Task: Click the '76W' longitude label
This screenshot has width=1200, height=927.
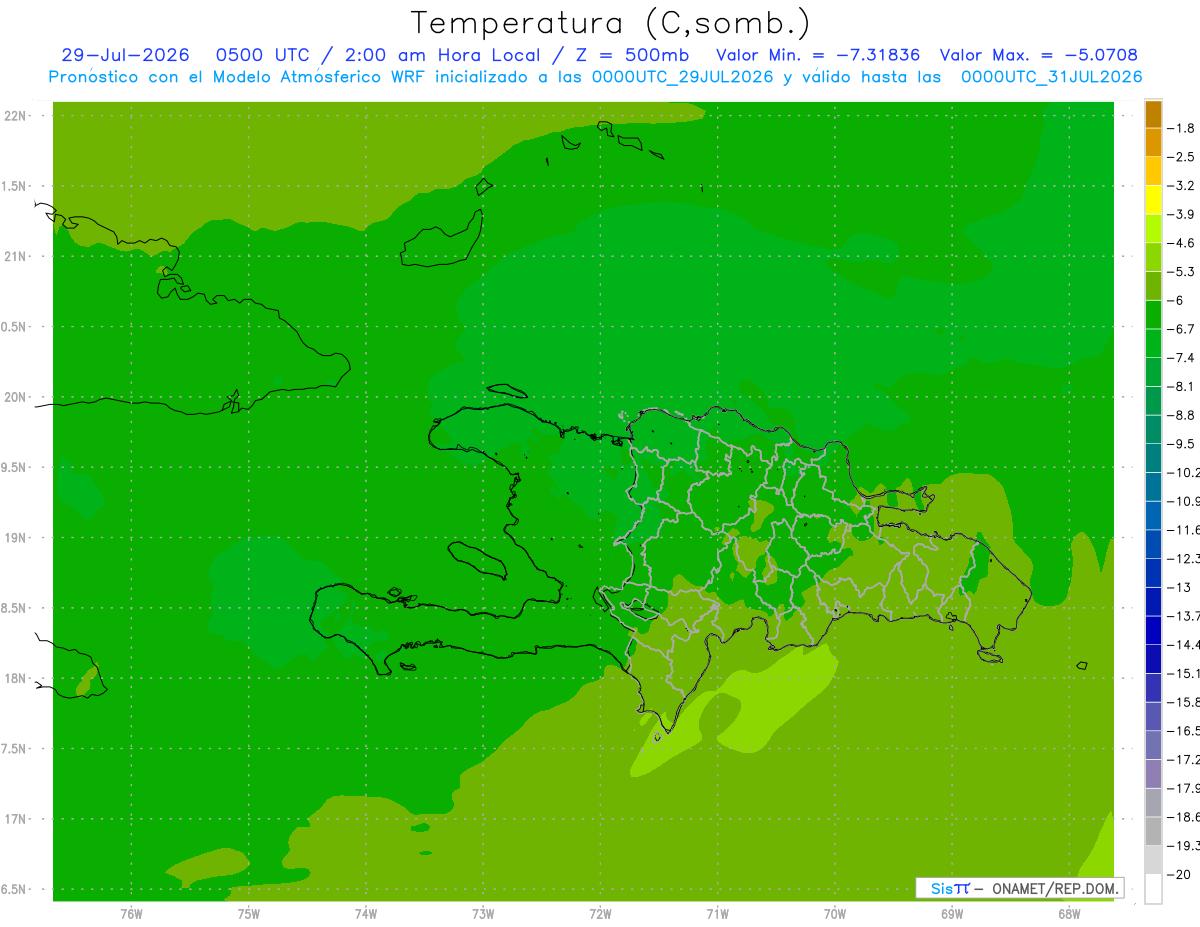Action: [x=131, y=914]
